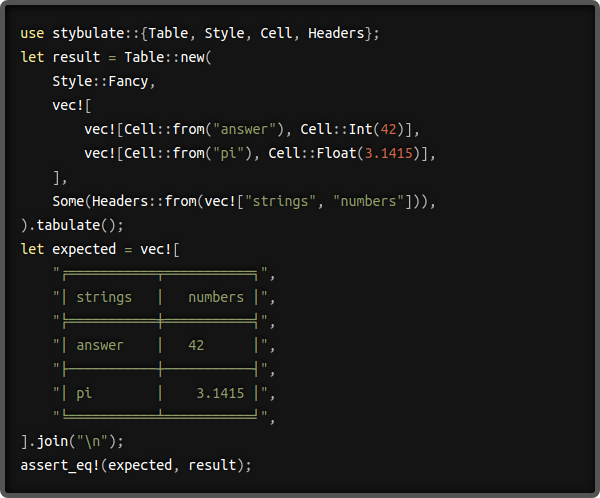The width and height of the screenshot is (600, 498).
Task: Click the numbers cell in expected table
Action: [216, 297]
